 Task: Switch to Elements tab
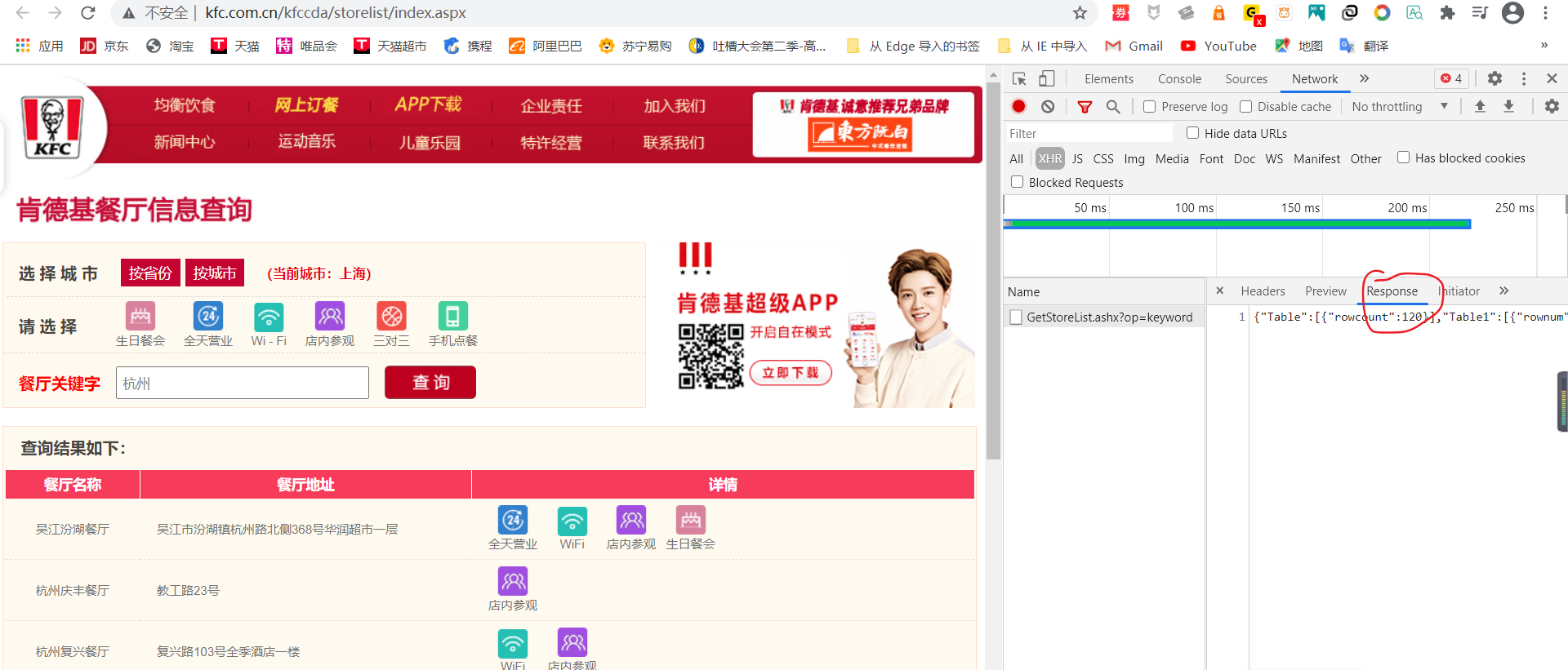[x=1108, y=78]
